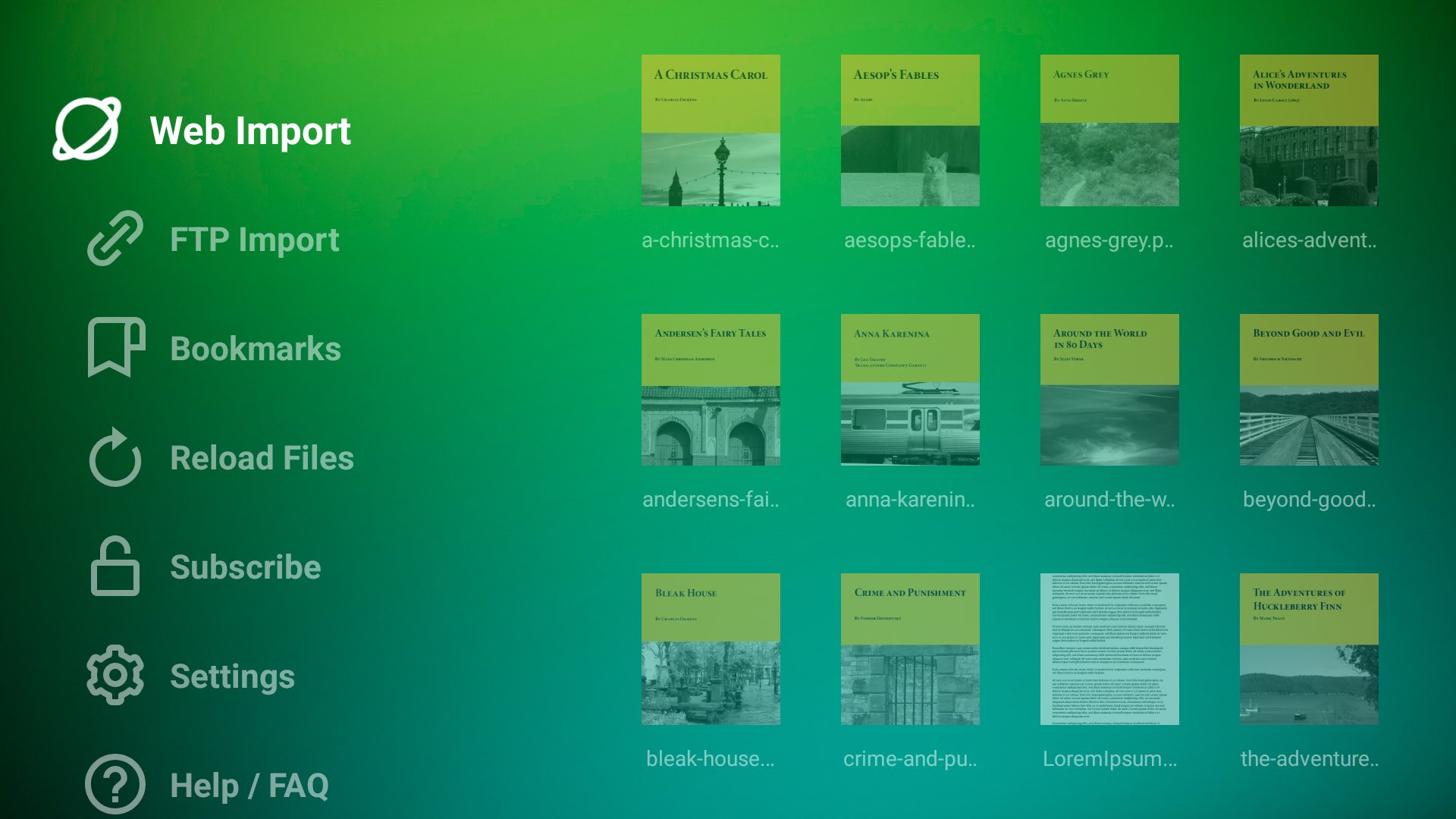Click the Subscribe option

[x=245, y=566]
